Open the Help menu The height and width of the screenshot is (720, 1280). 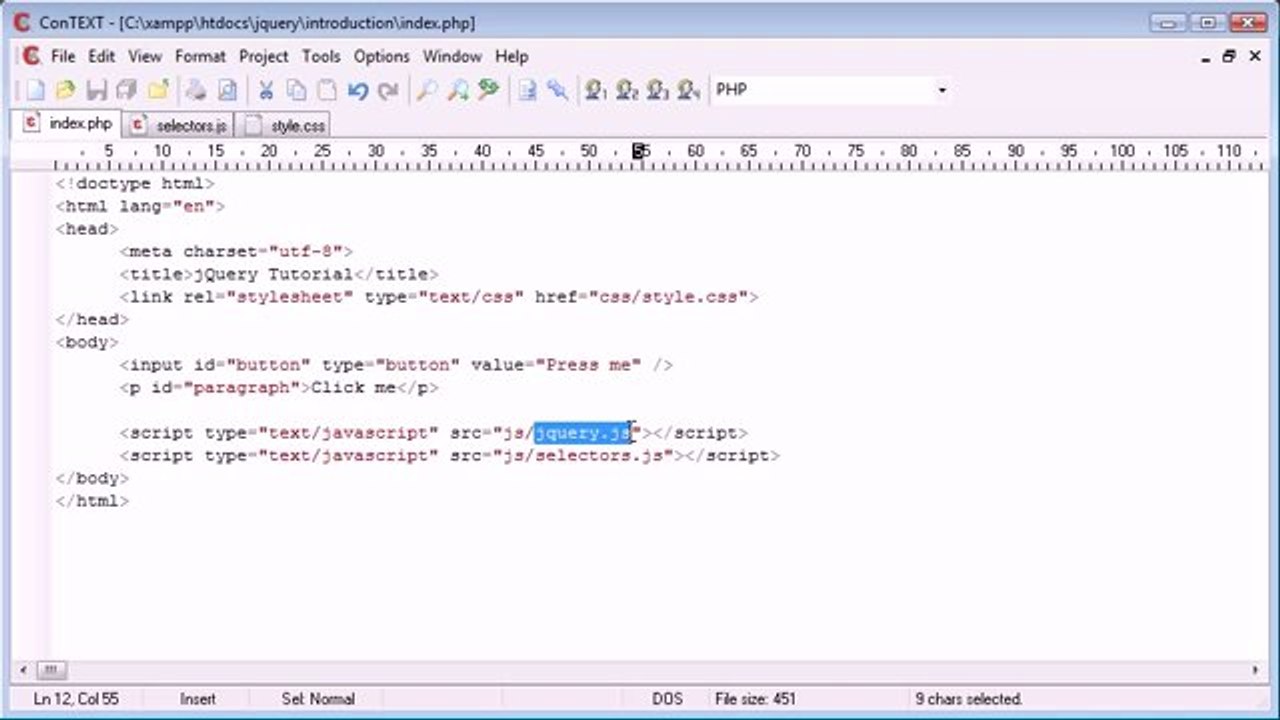tap(512, 56)
